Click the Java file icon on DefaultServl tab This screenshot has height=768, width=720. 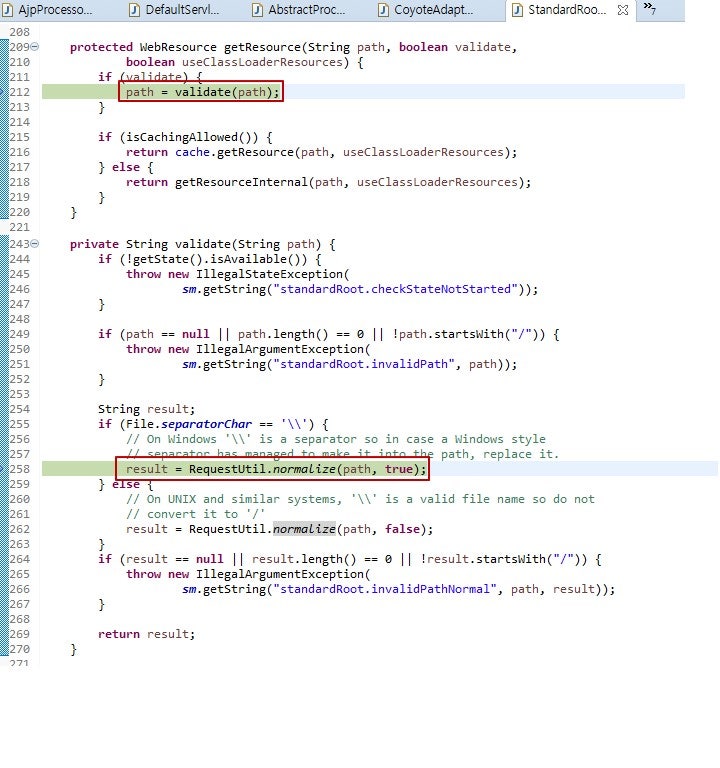point(134,10)
